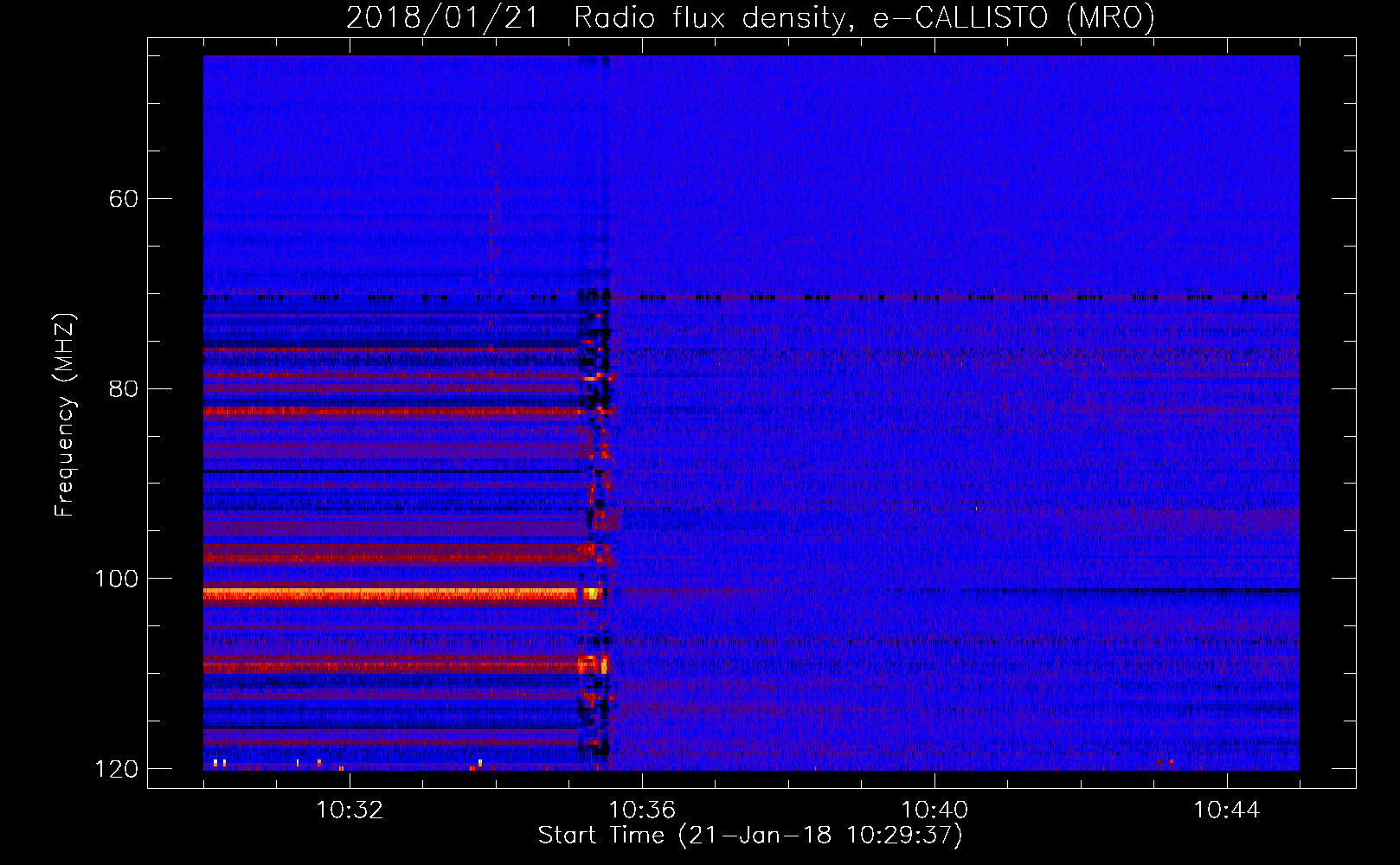Click the 60 frequency tick label

[124, 199]
